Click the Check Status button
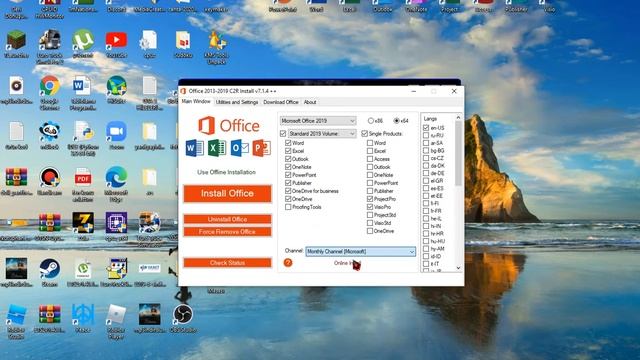Image resolution: width=640 pixels, height=360 pixels. pyautogui.click(x=227, y=263)
